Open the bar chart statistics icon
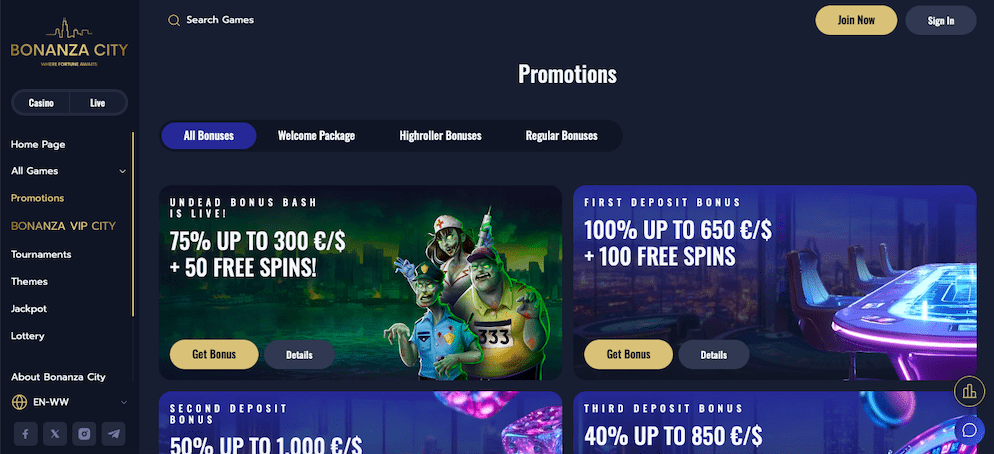The width and height of the screenshot is (994, 454). coord(969,391)
